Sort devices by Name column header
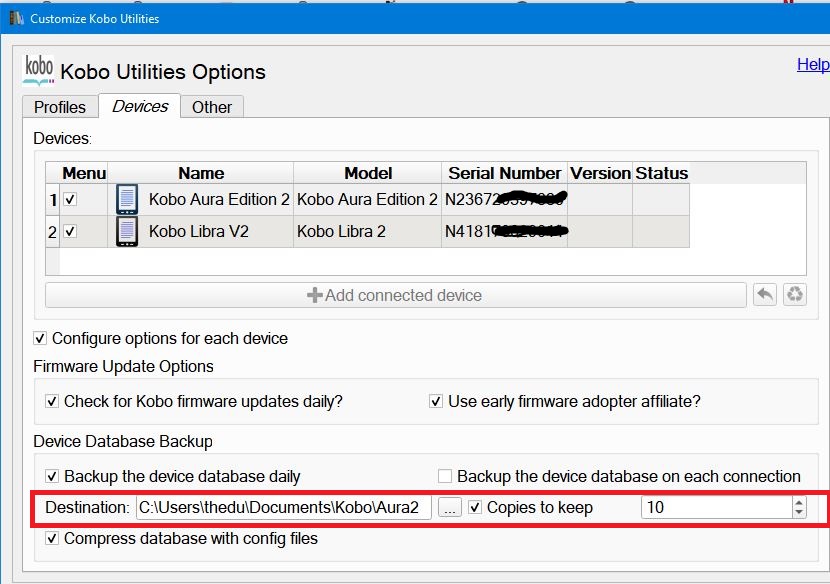Viewport: 830px width, 584px height. [201, 173]
